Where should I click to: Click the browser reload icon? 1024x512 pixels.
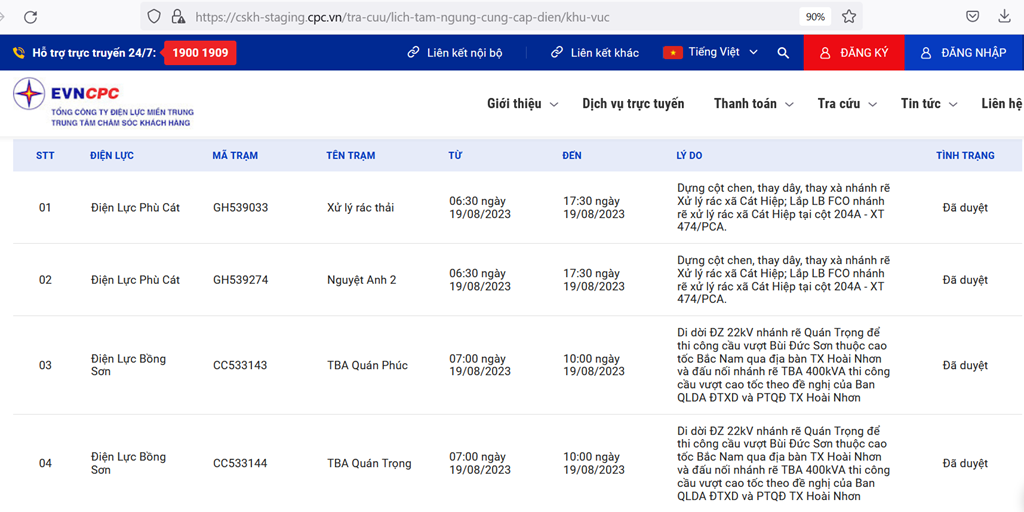(x=30, y=17)
